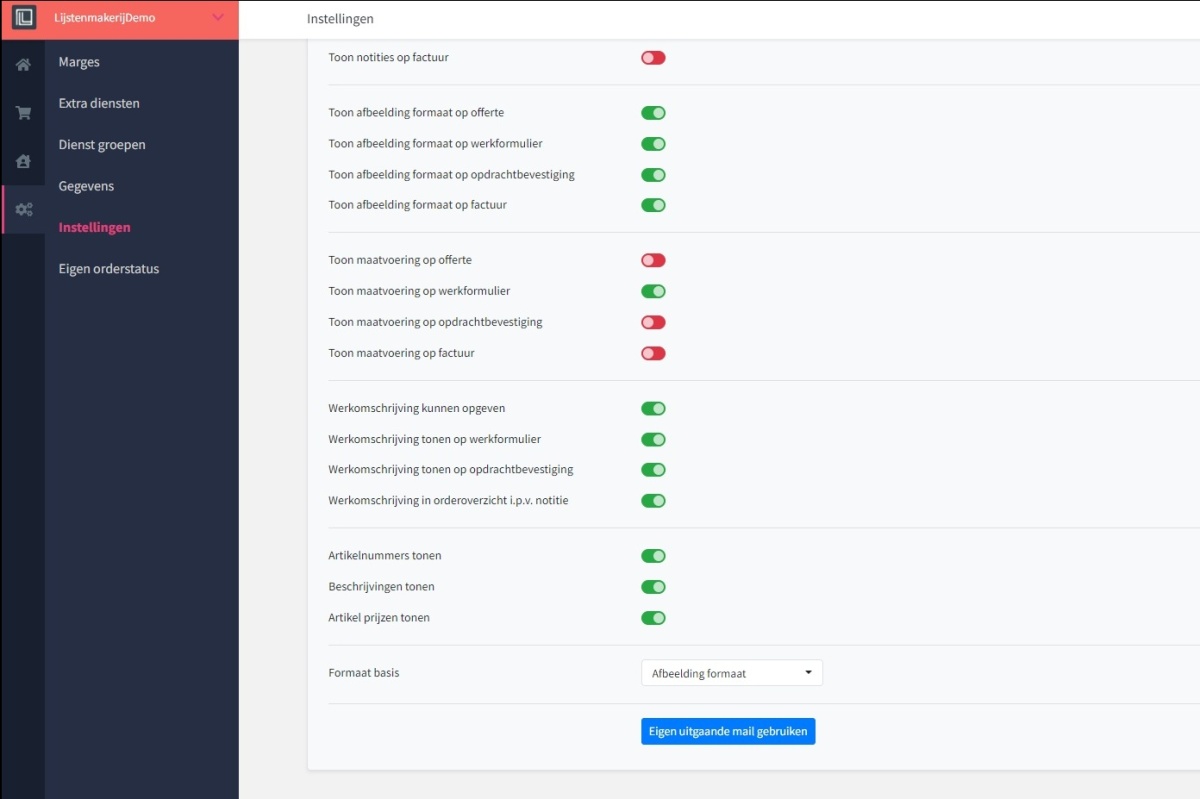1200x799 pixels.
Task: Click the Instellingen page title
Action: [340, 19]
